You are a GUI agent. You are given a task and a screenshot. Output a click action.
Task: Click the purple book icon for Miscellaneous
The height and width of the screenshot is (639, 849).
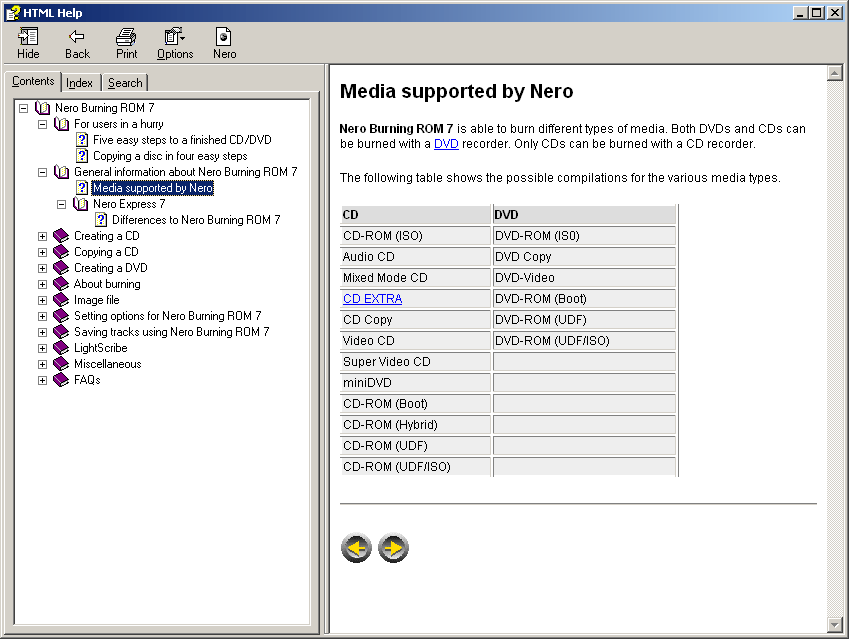pos(61,364)
